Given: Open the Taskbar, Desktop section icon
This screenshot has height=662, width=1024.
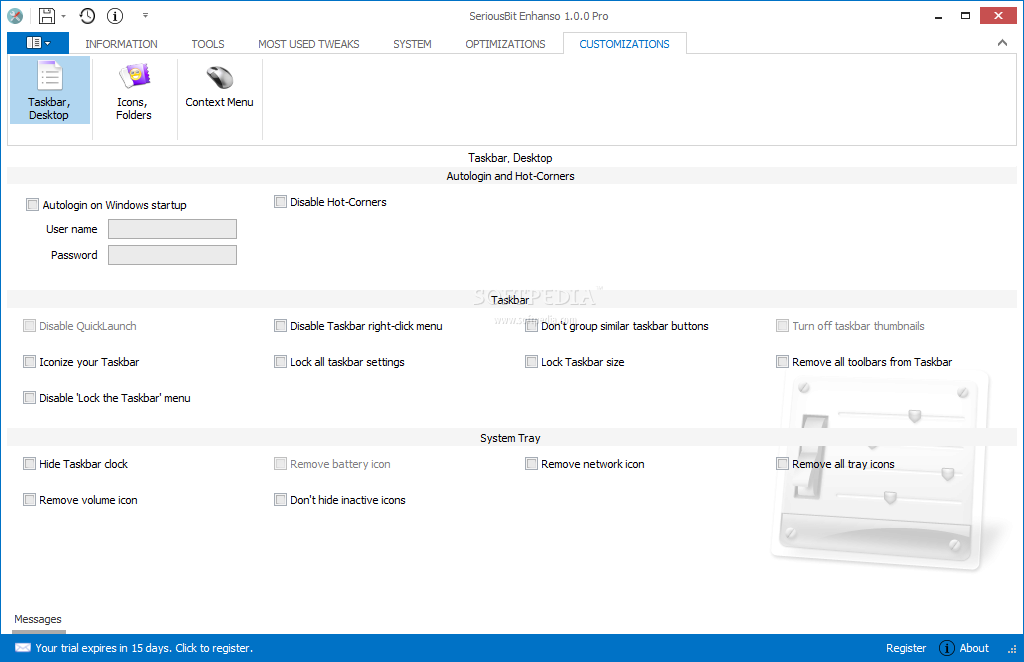Looking at the screenshot, I should pos(49,90).
